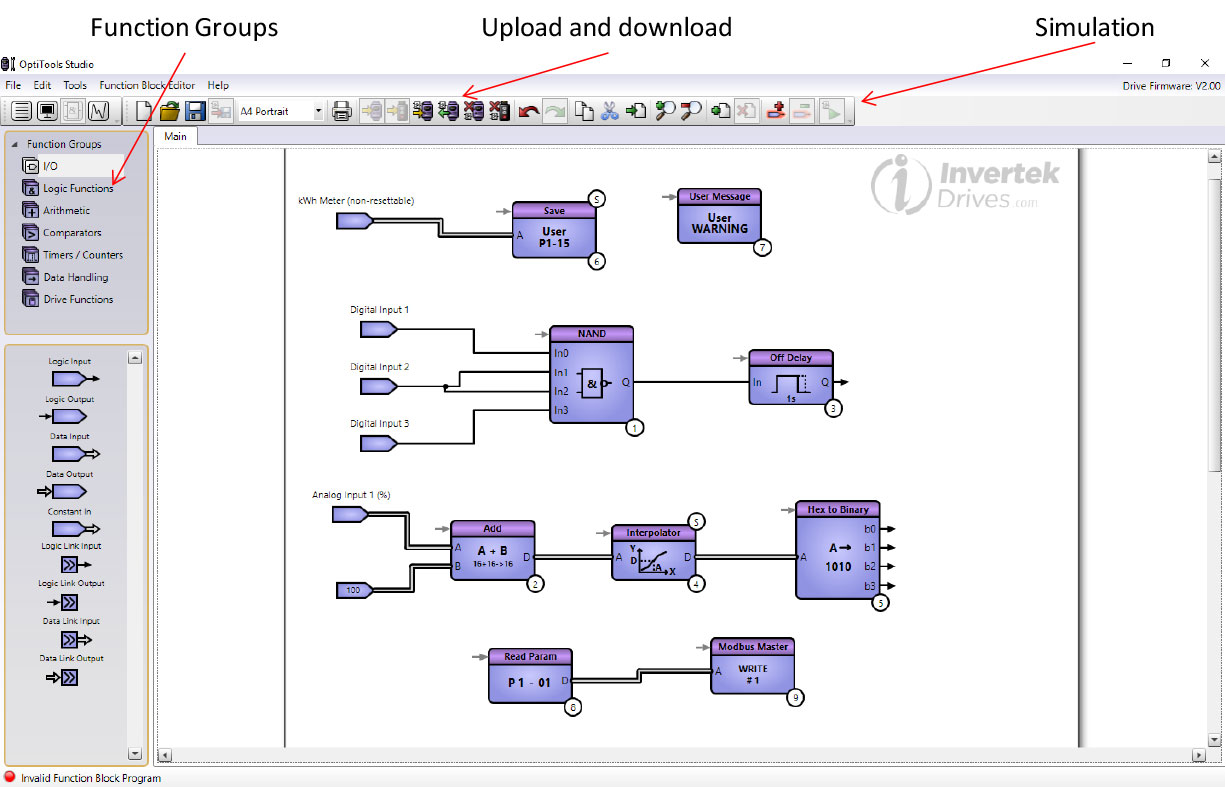Open the Function Block Editor menu
1226x787 pixels.
[x=148, y=86]
